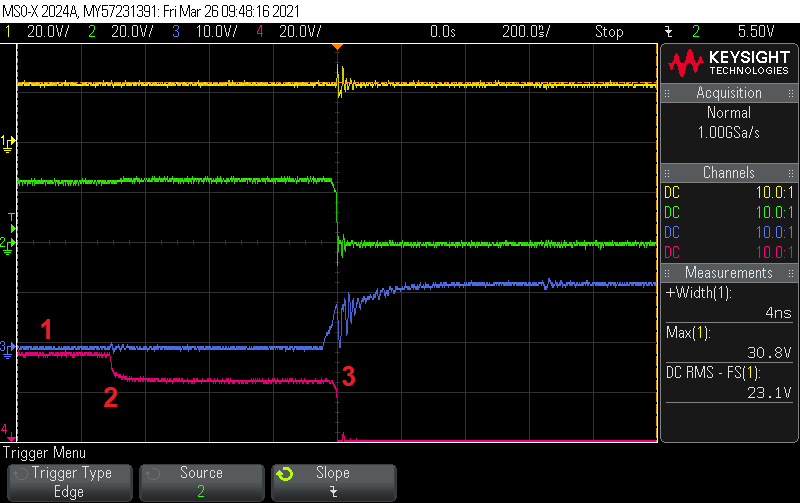Click the trigger source 2 indicator in status bar
This screenshot has width=800, height=503.
click(695, 32)
